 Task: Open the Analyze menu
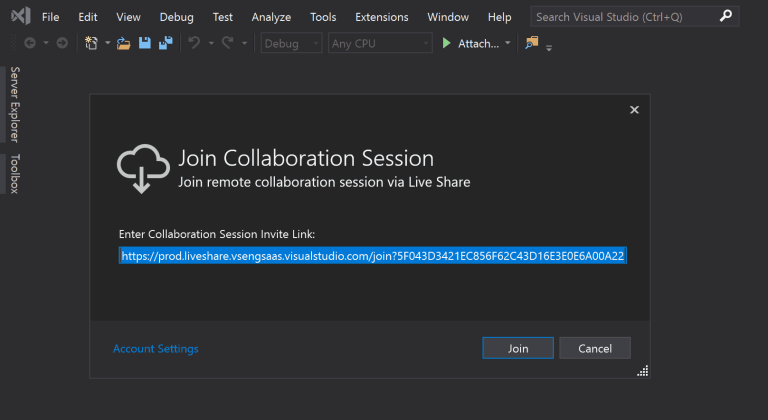271,17
